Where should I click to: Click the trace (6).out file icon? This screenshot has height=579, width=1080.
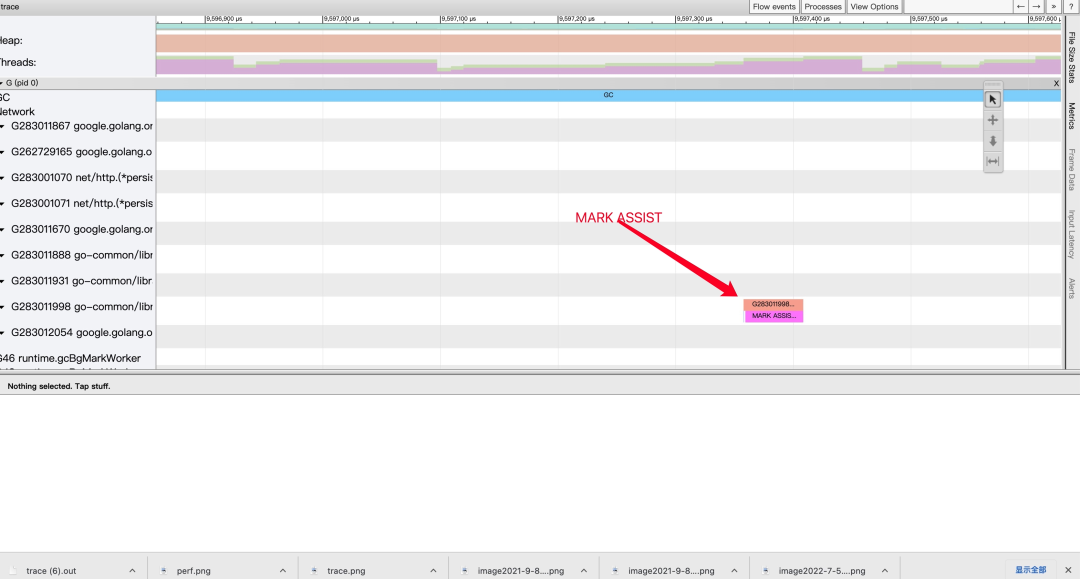pos(13,571)
